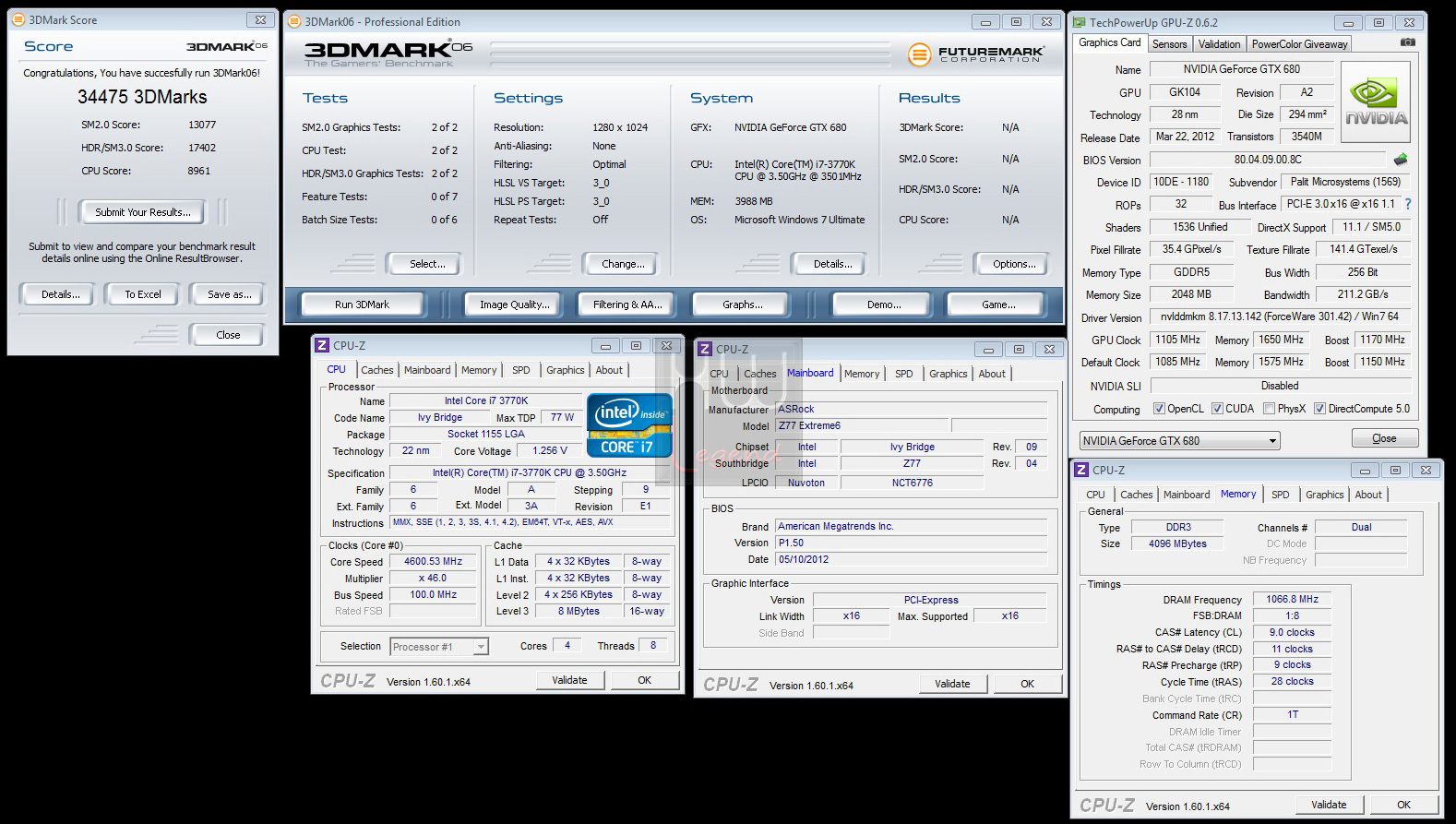Click the To Excel button
The image size is (1456, 824).
tap(143, 294)
